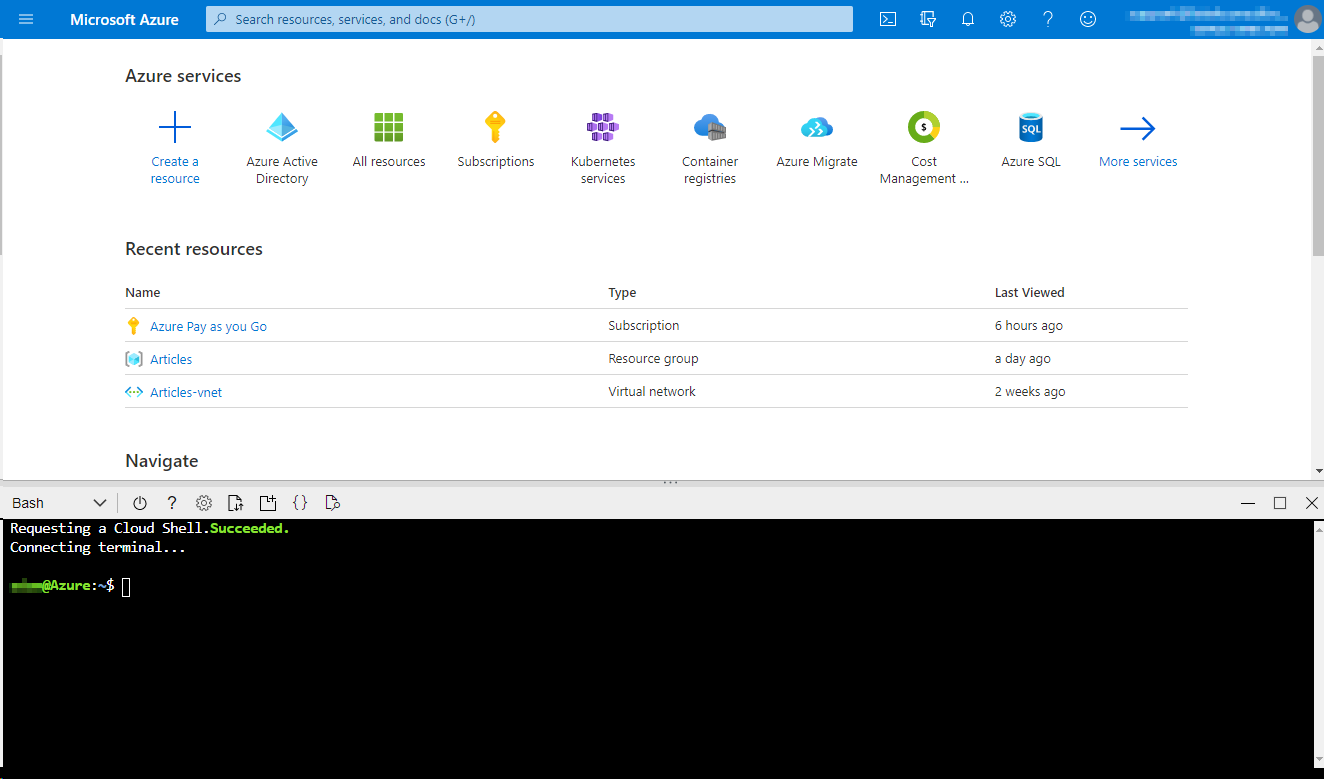Click the Last Viewed column header

tap(1029, 293)
